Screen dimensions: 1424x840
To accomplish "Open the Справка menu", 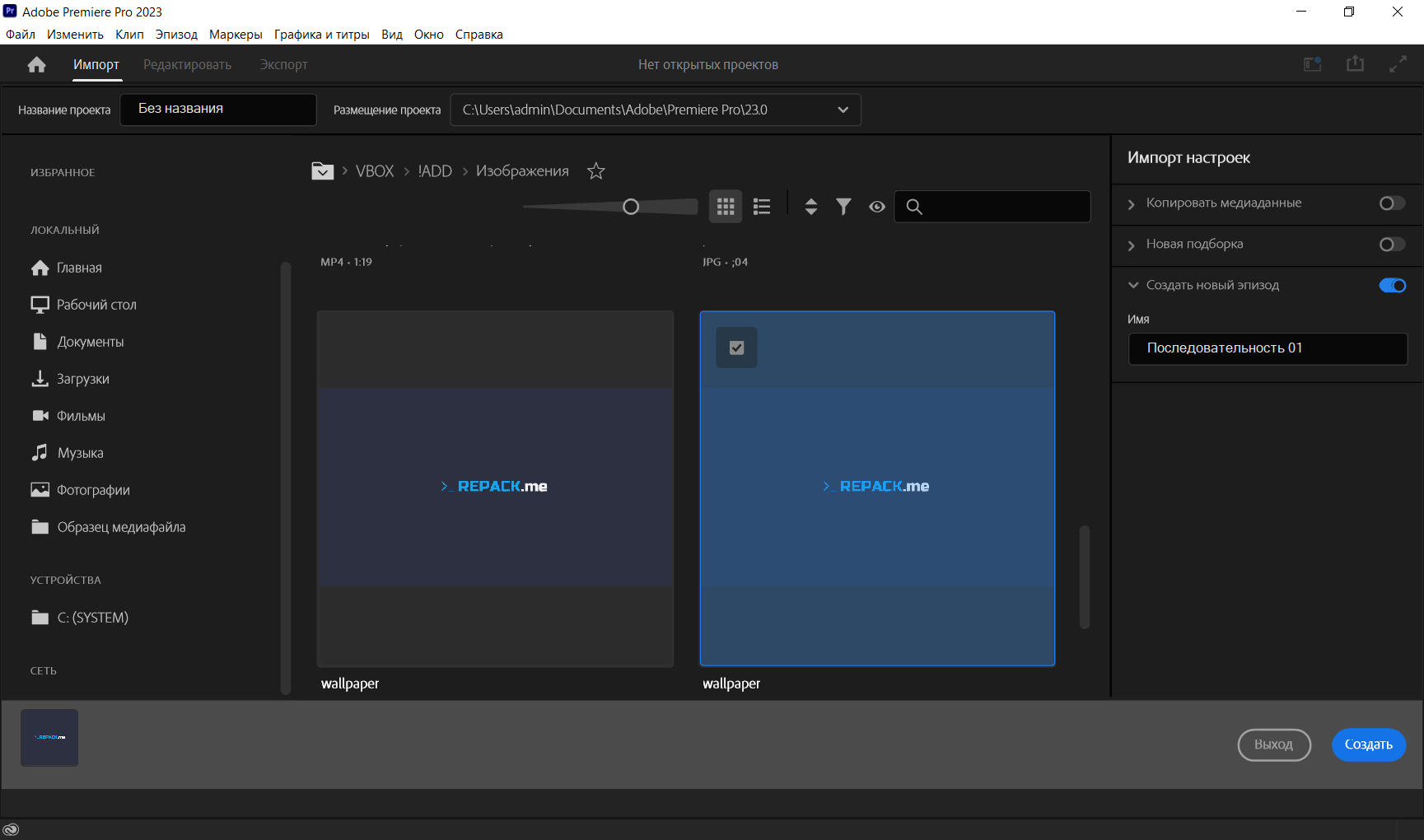I will 479,35.
